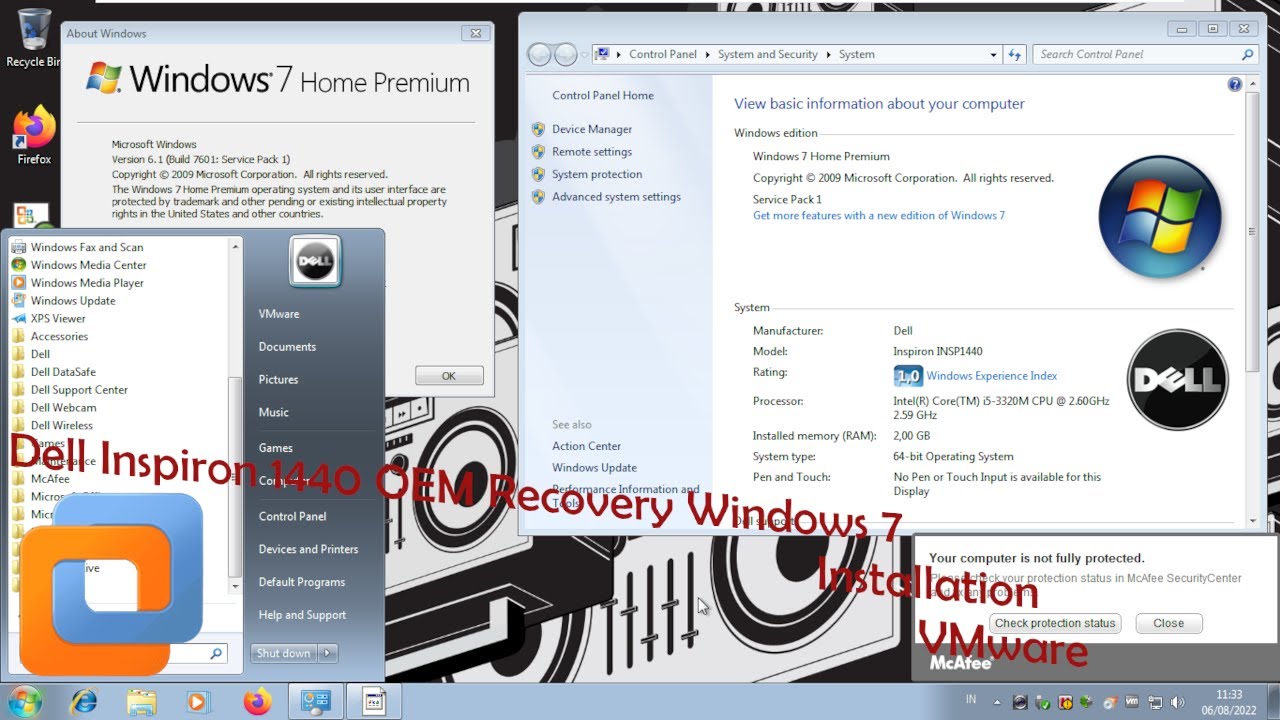Open Action Center under See also
The image size is (1280, 720).
[x=586, y=446]
